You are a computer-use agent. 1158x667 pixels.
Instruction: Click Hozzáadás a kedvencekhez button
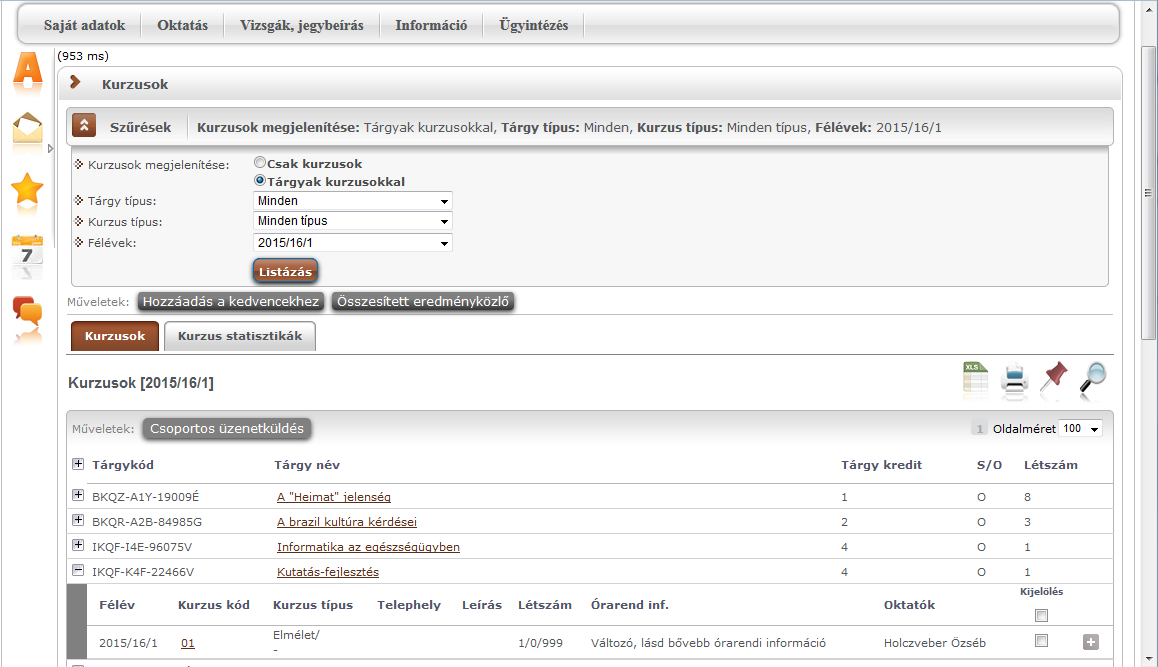coord(230,301)
